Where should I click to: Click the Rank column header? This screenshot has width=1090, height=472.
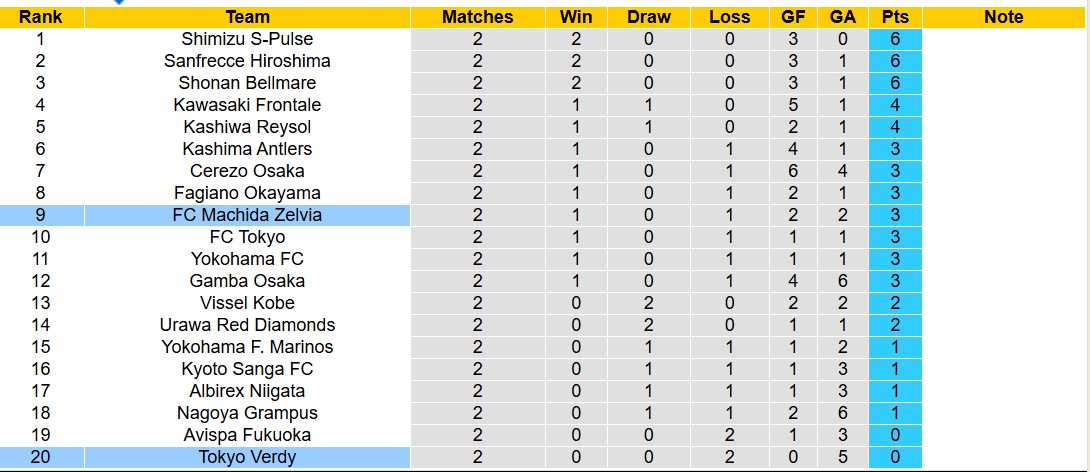40,17
